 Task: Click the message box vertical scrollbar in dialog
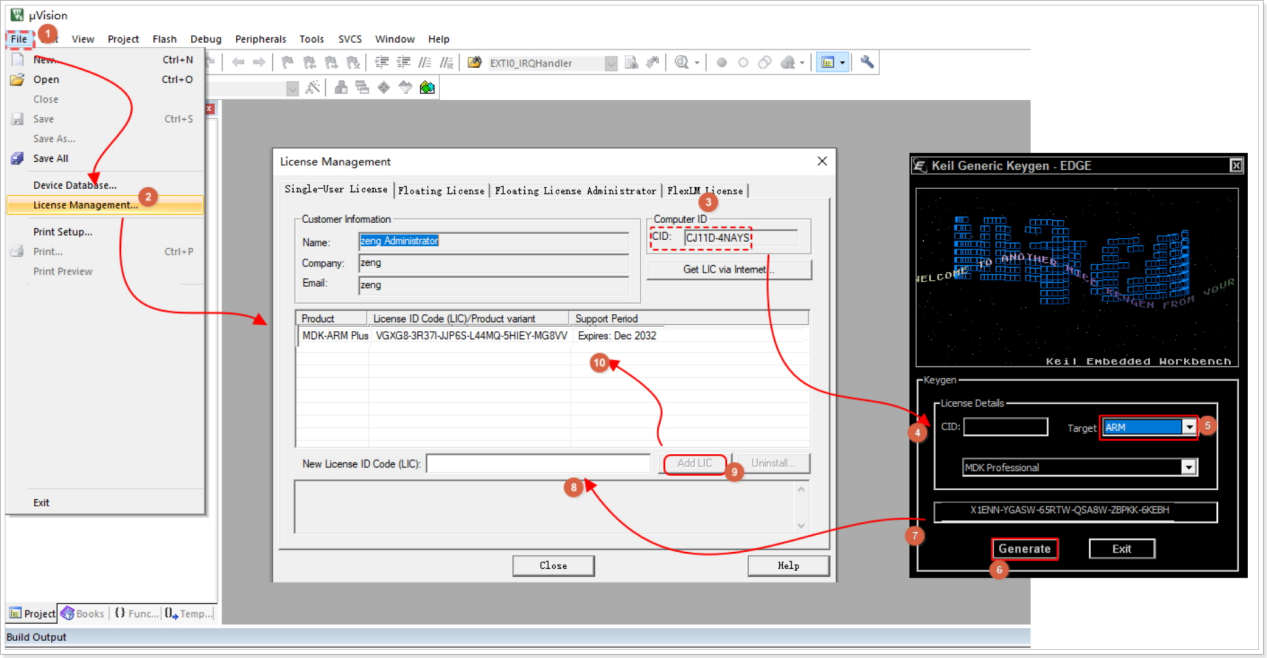[800, 507]
